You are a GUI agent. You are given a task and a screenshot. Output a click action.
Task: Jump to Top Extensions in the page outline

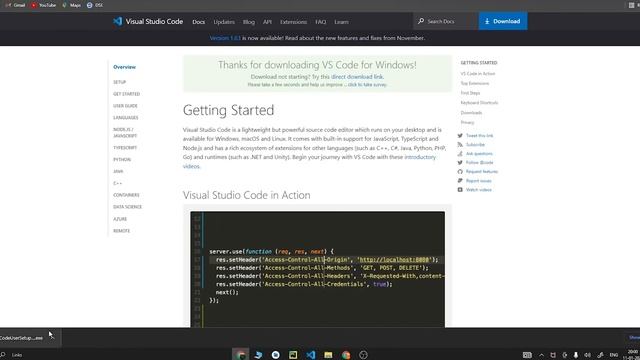pyautogui.click(x=475, y=83)
